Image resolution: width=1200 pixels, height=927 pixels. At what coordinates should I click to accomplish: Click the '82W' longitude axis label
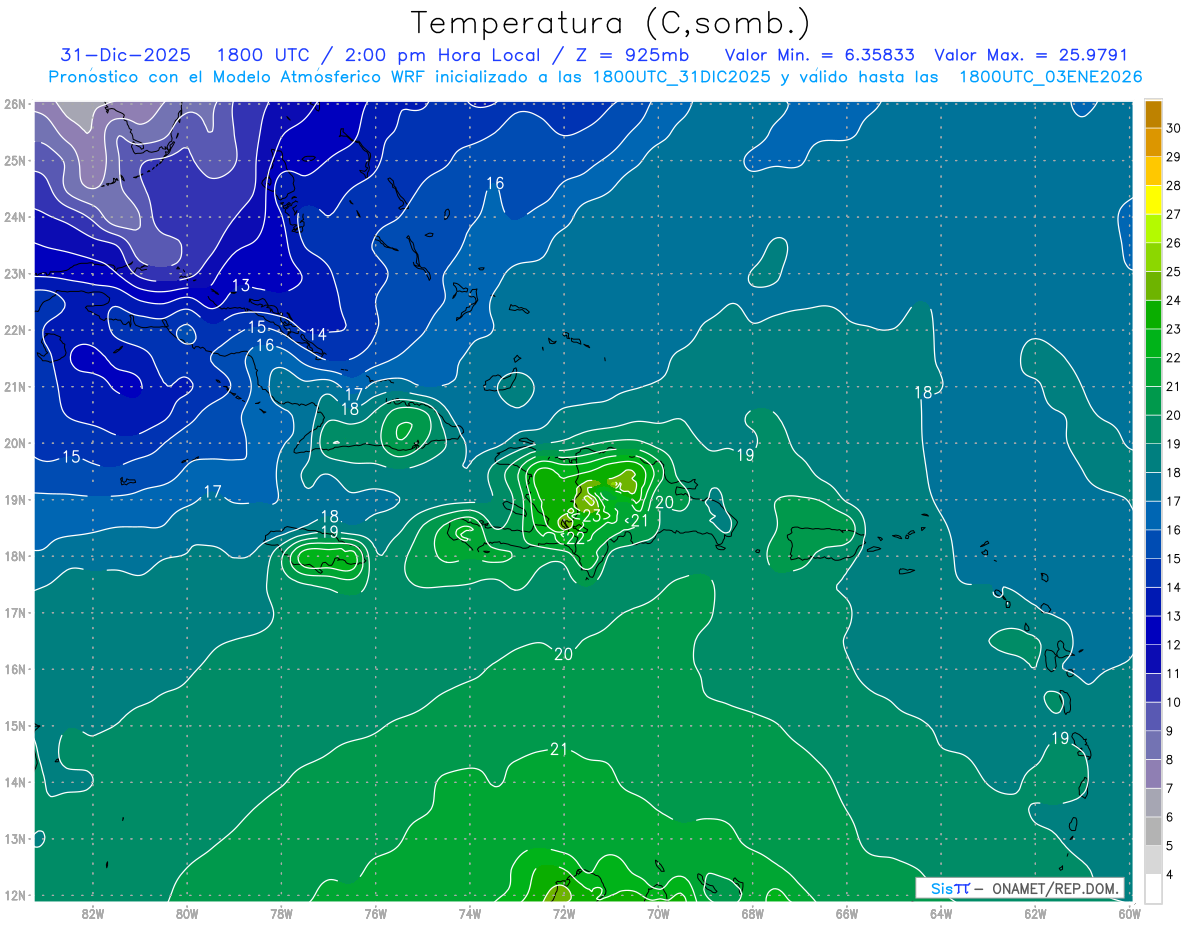[x=93, y=912]
